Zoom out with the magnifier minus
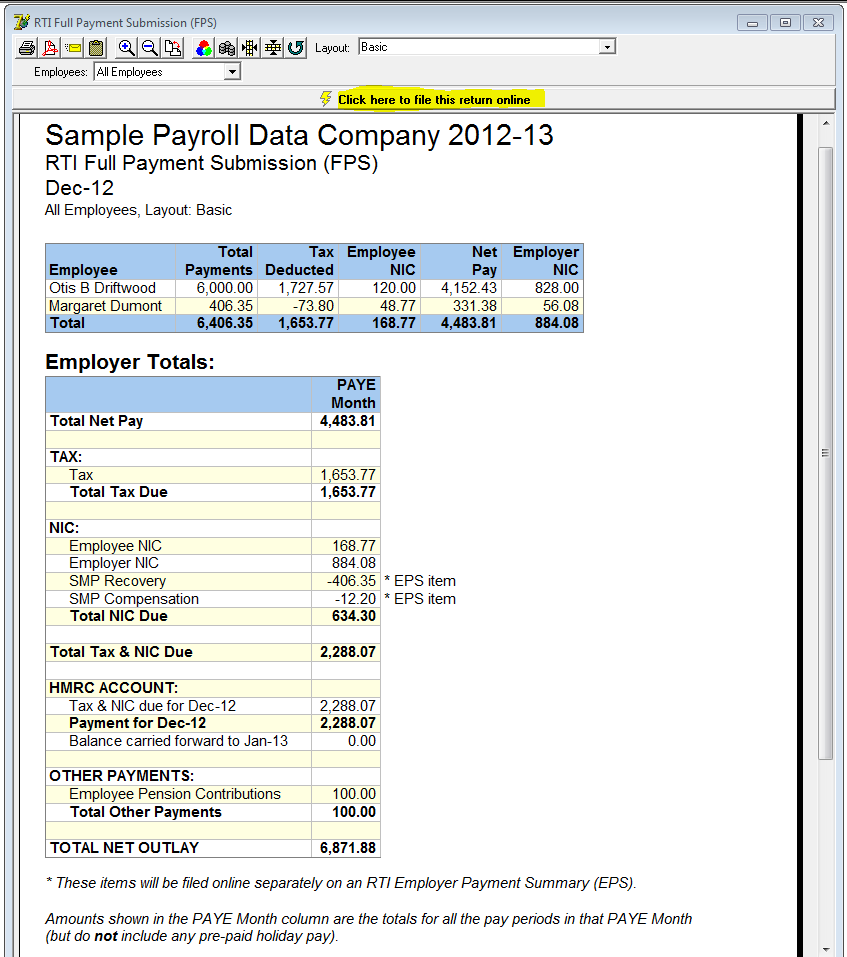 click(150, 48)
